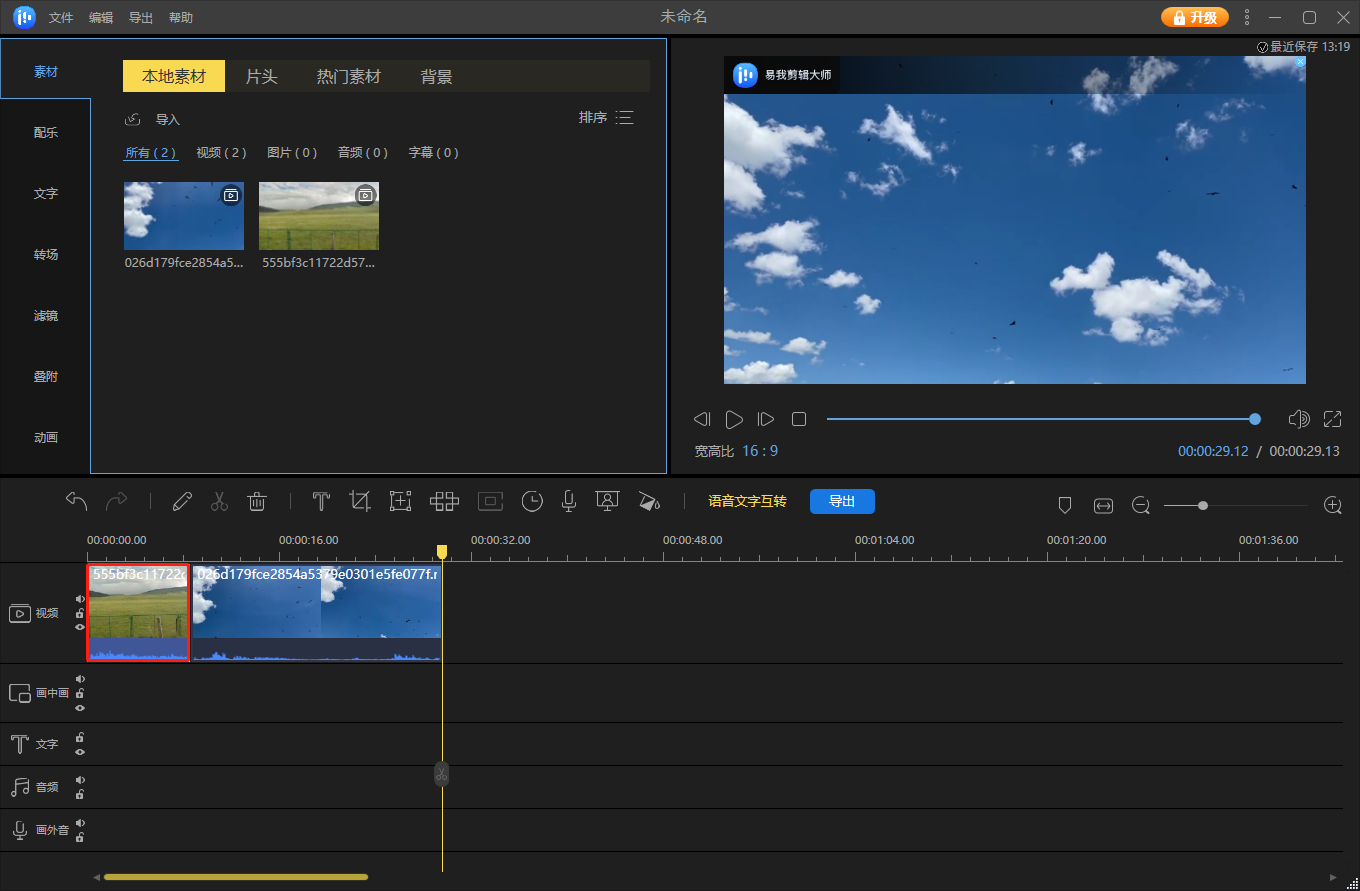The image size is (1360, 891).
Task: Click the 语音文字互转 link
Action: [x=747, y=502]
